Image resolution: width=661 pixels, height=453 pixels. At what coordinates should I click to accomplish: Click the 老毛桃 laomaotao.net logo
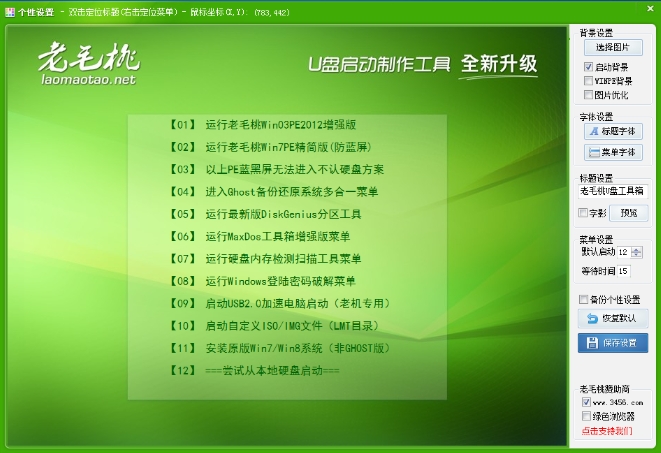(89, 63)
